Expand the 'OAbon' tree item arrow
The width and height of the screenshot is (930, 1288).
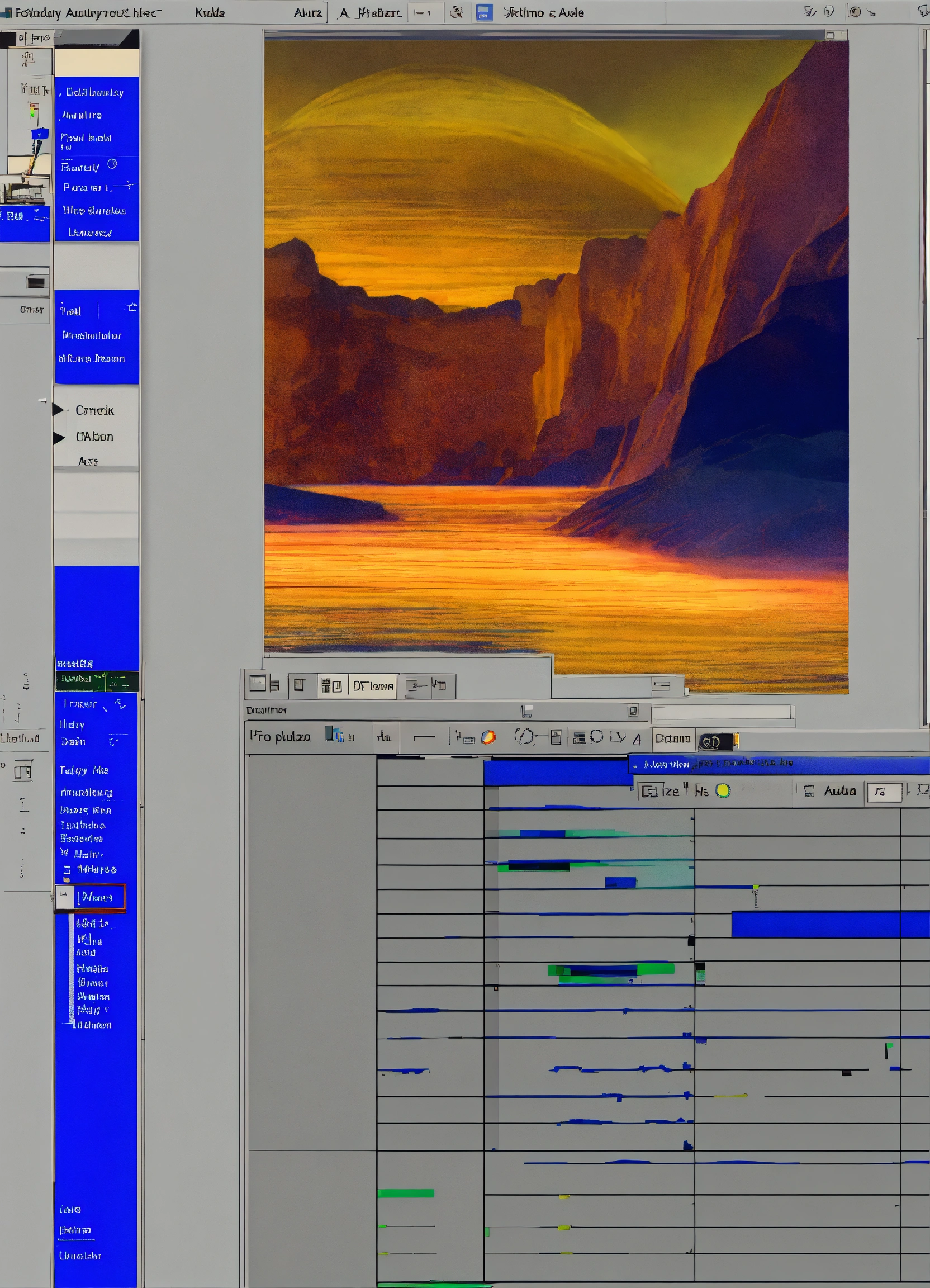(x=59, y=437)
